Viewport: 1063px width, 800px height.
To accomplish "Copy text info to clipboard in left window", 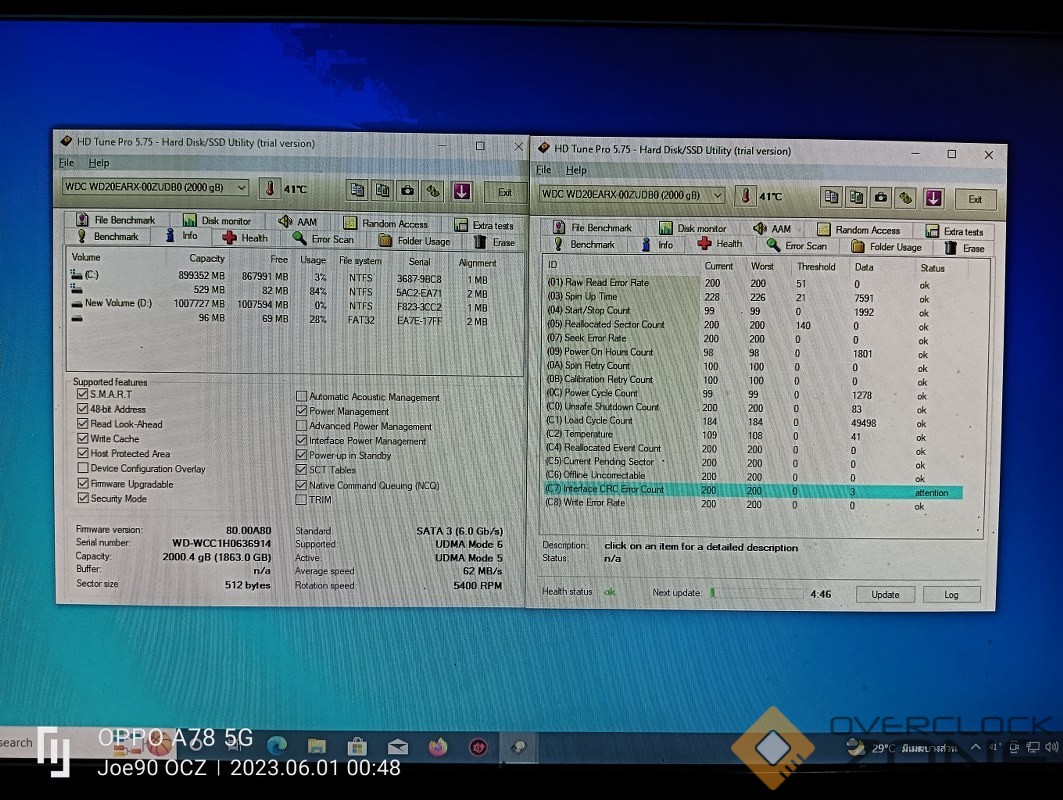I will click(x=357, y=191).
